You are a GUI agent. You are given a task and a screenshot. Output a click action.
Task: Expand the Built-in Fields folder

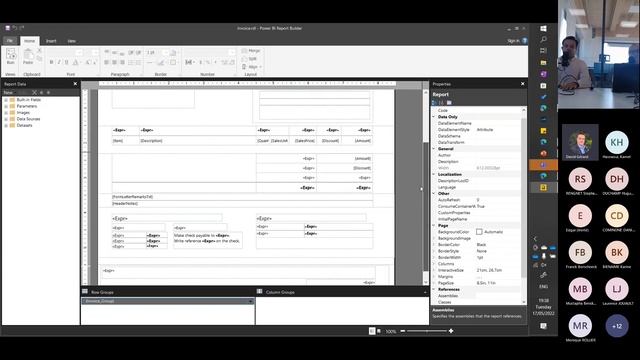point(6,100)
